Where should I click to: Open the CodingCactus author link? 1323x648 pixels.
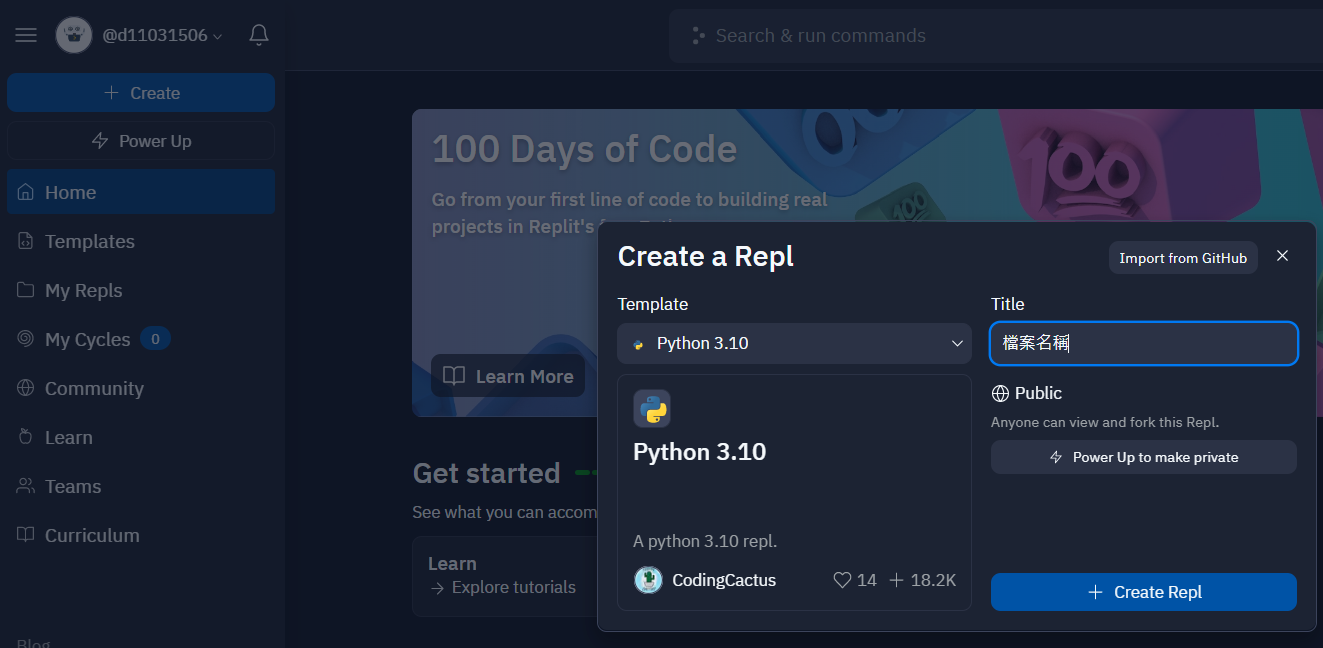click(x=724, y=580)
